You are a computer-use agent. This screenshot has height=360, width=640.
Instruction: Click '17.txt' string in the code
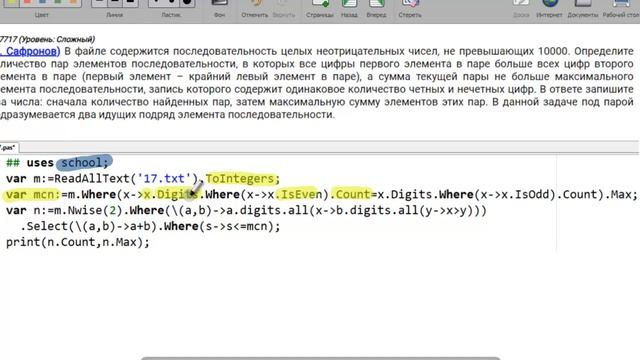tap(165, 179)
